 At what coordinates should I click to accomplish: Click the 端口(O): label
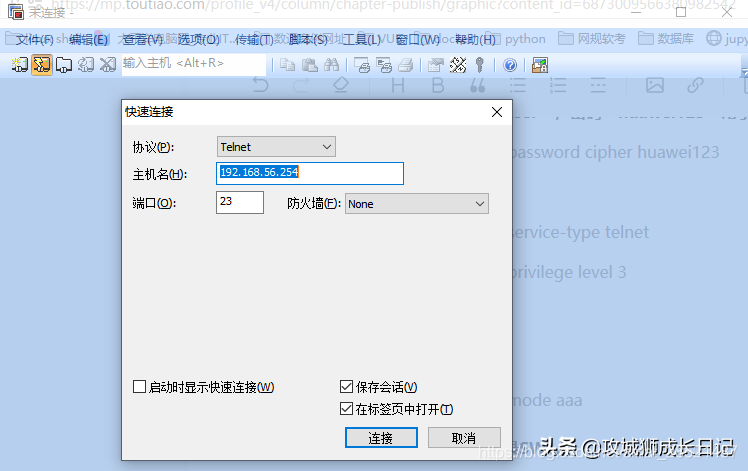pos(154,204)
